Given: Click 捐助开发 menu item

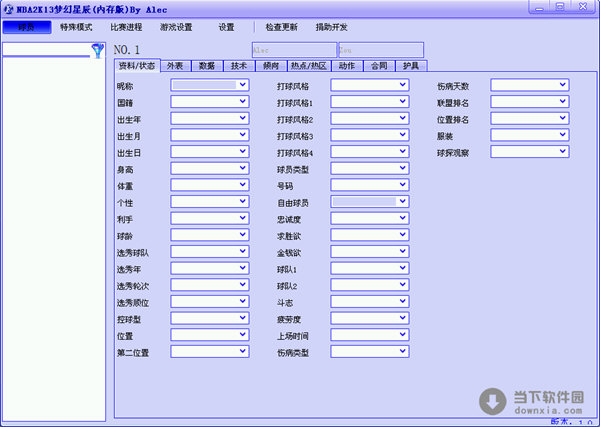Looking at the screenshot, I should pos(331,27).
